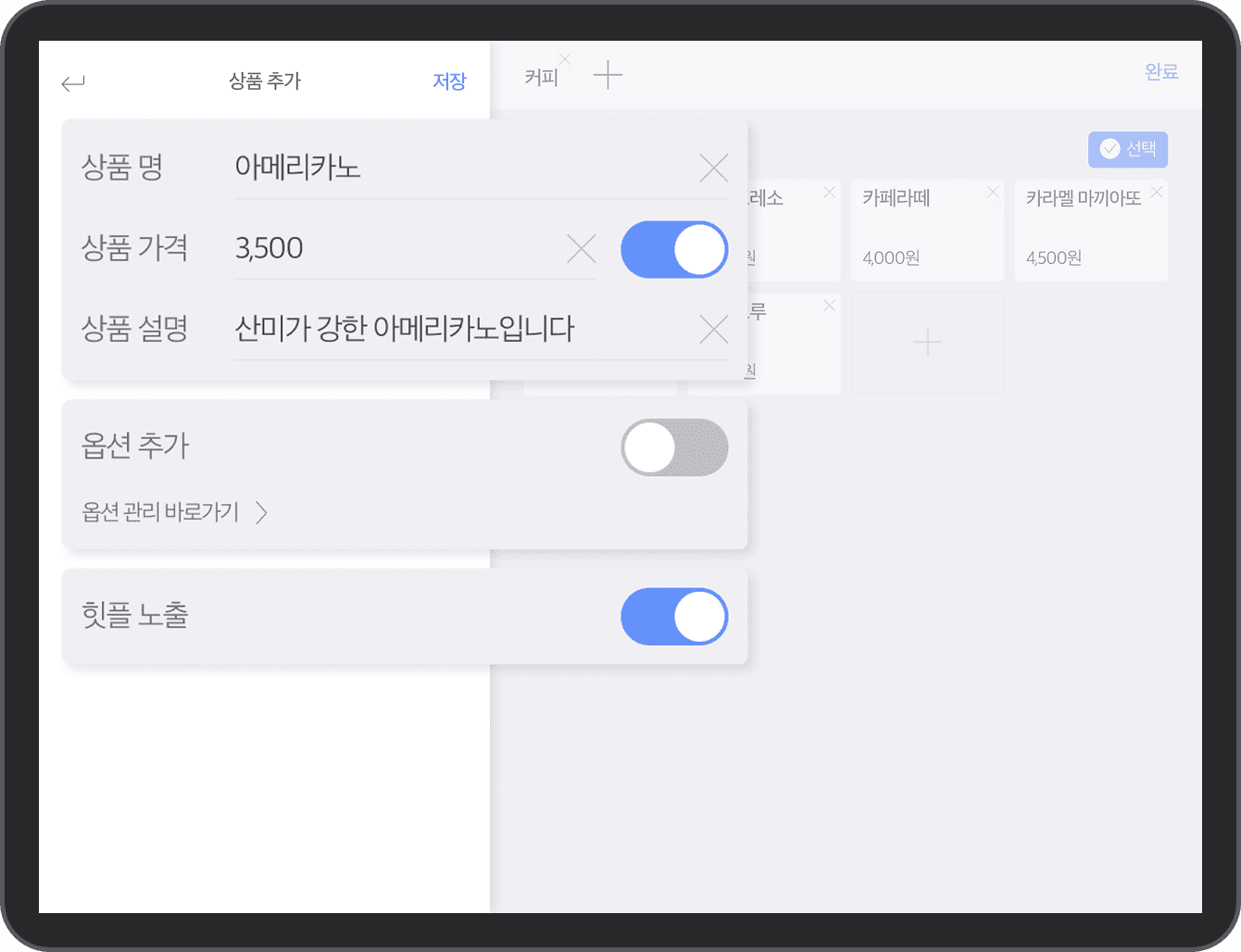
Task: Click 완료 to finish editing
Action: (1161, 71)
